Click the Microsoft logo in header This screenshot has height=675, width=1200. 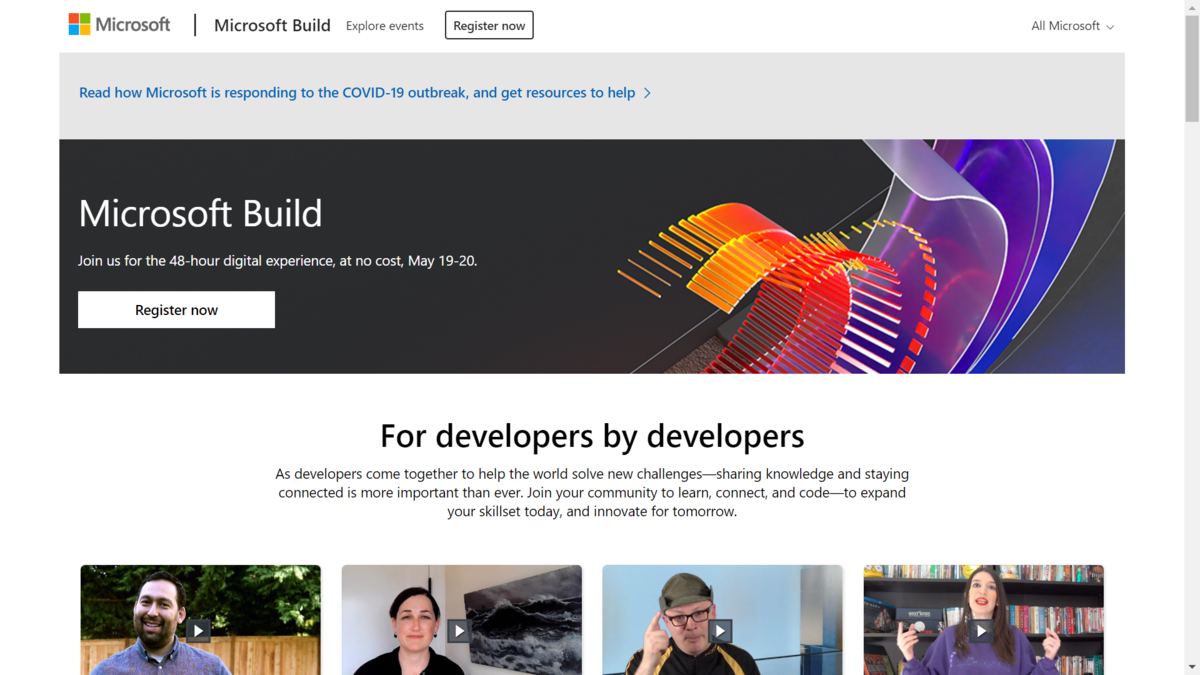tap(119, 25)
